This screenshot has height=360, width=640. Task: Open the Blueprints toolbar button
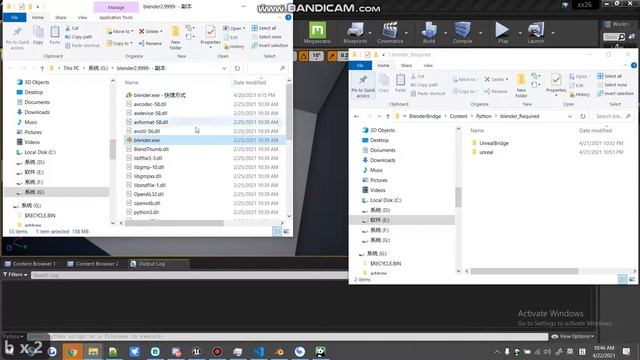(x=355, y=33)
